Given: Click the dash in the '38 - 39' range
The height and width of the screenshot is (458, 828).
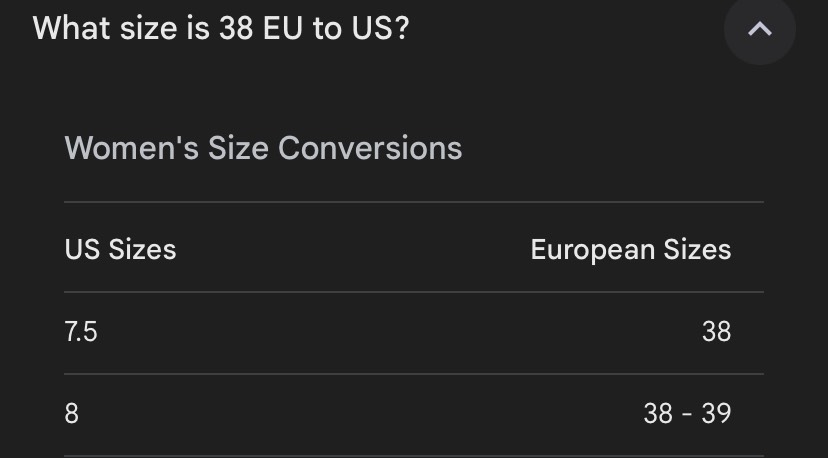Looking at the screenshot, I should point(687,414).
